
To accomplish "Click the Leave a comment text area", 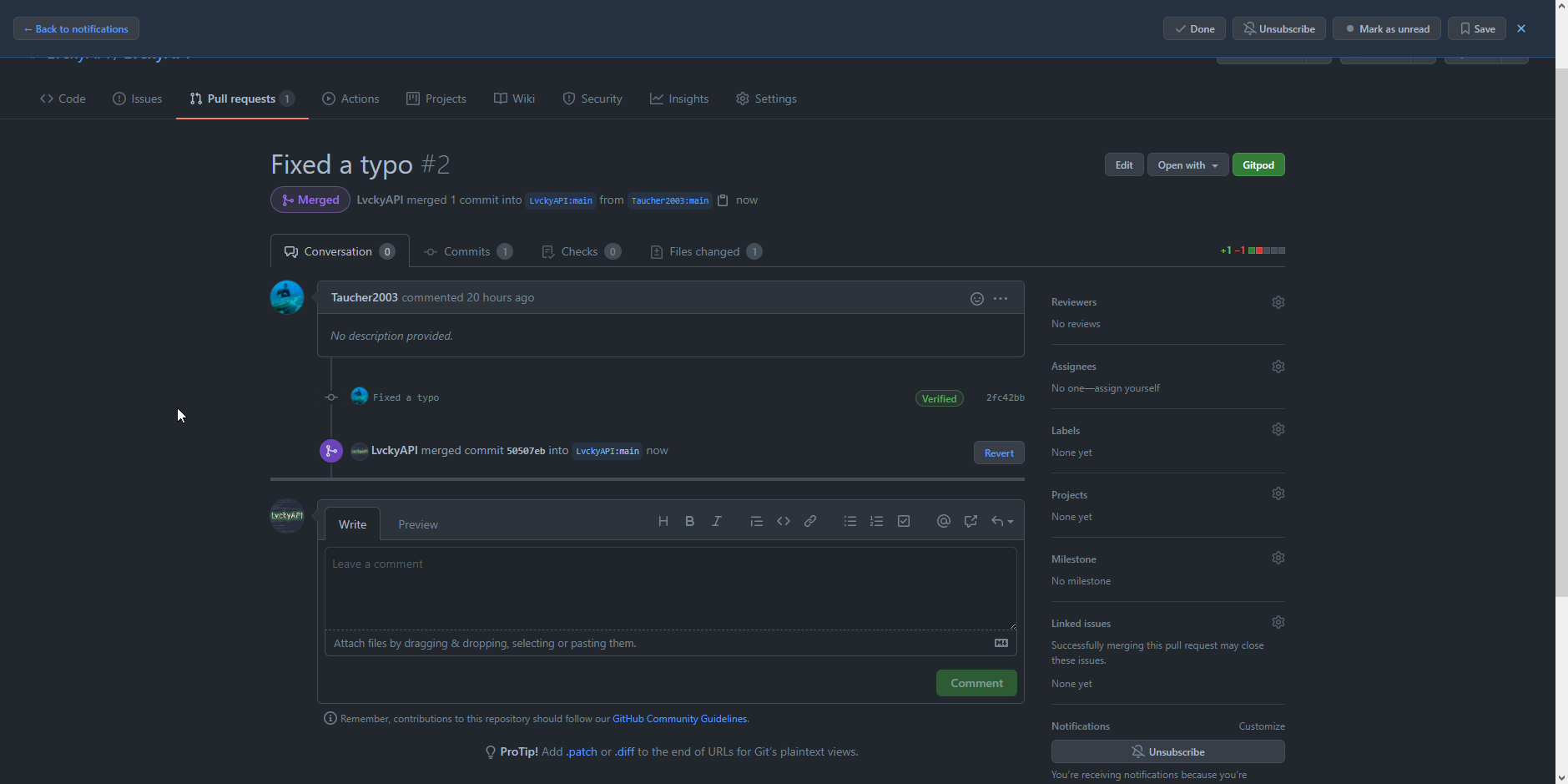I will pyautogui.click(x=670, y=589).
